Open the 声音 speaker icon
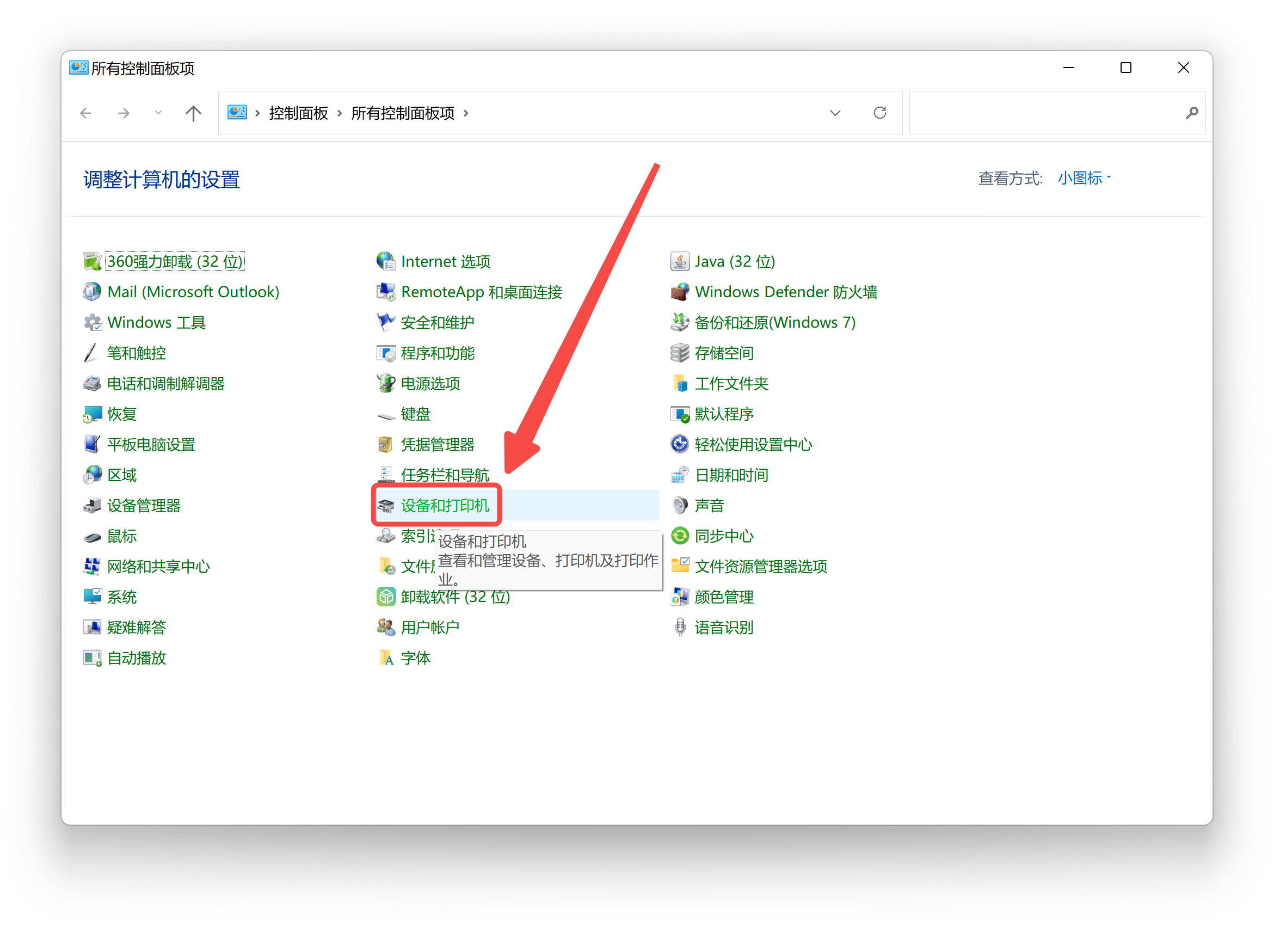 coord(680,506)
